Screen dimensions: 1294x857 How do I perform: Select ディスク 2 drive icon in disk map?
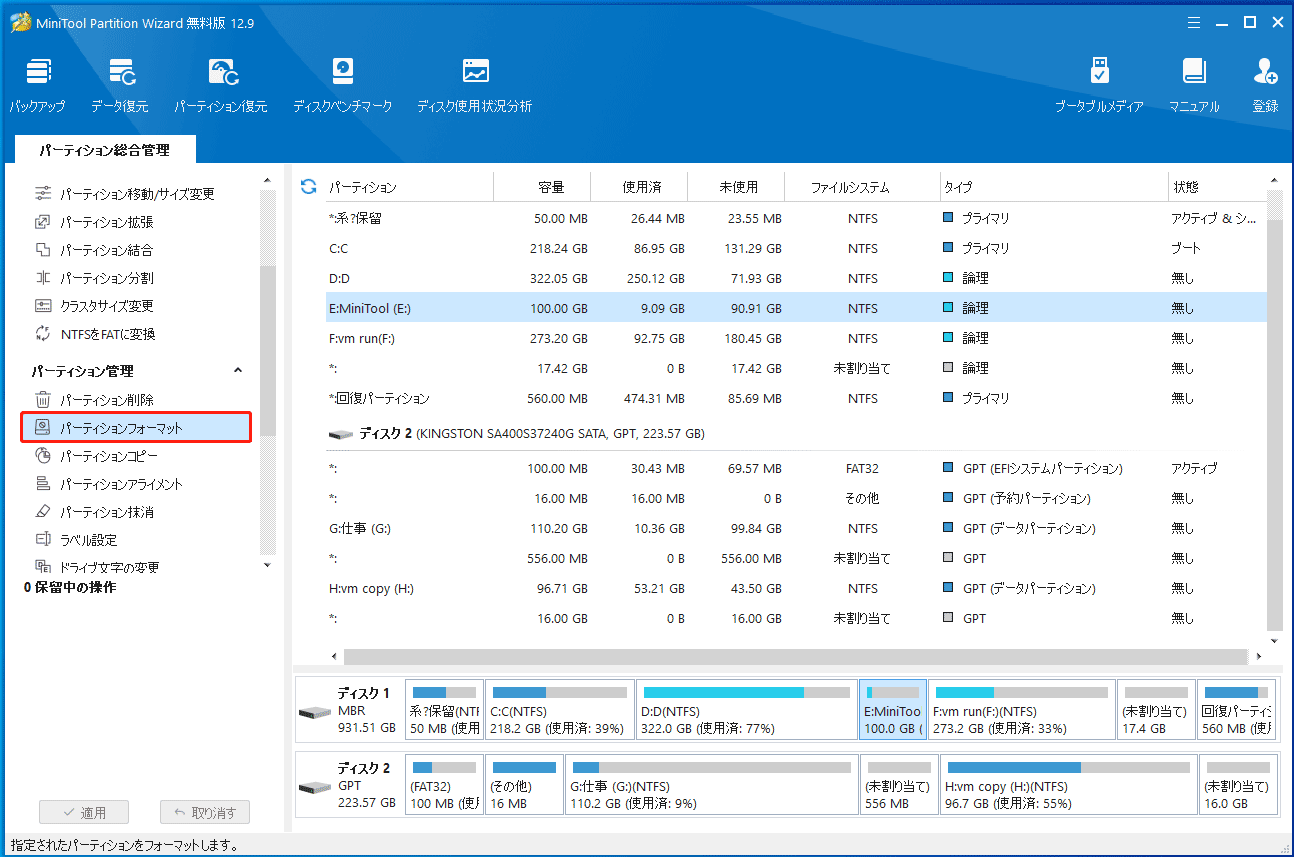[x=314, y=786]
